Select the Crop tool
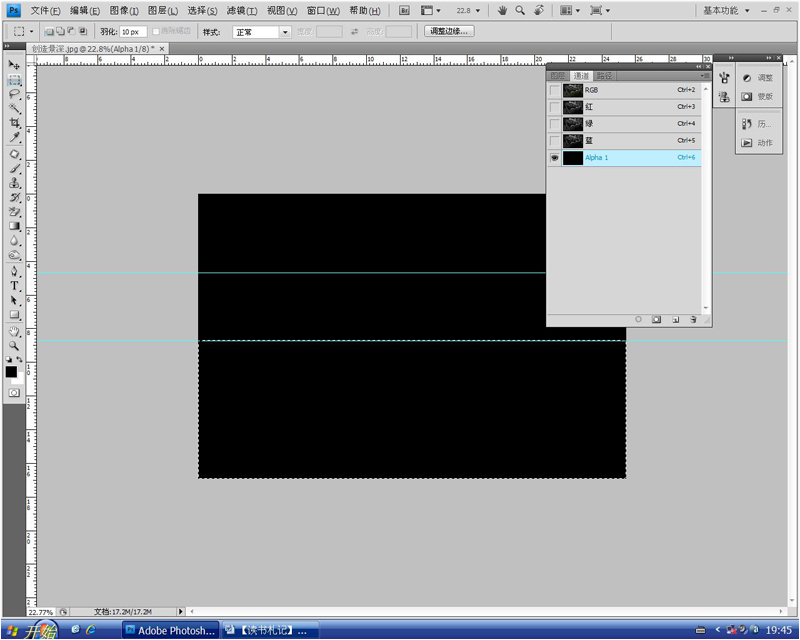 (x=14, y=123)
